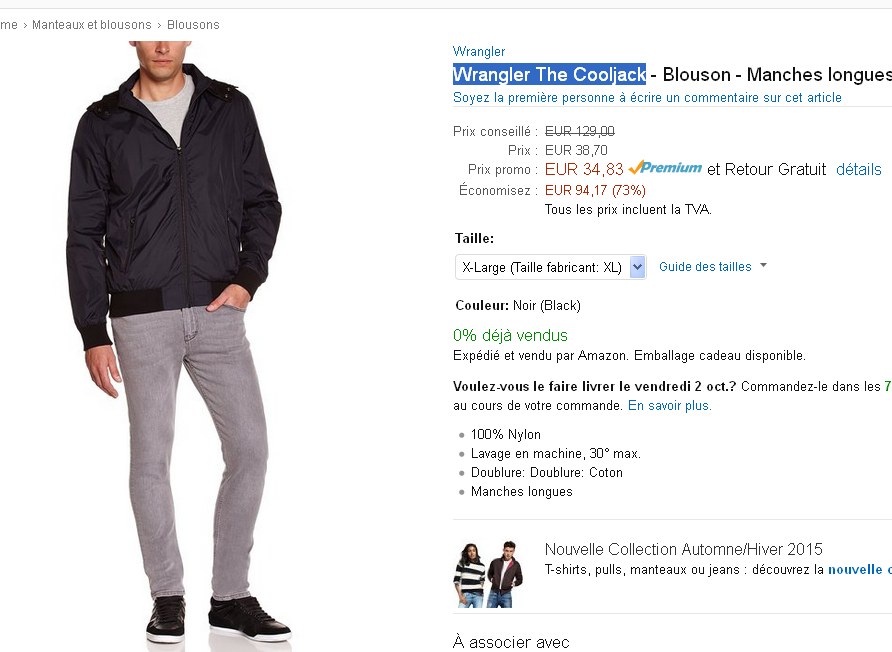Click the Wrangler brand link above title

479,51
